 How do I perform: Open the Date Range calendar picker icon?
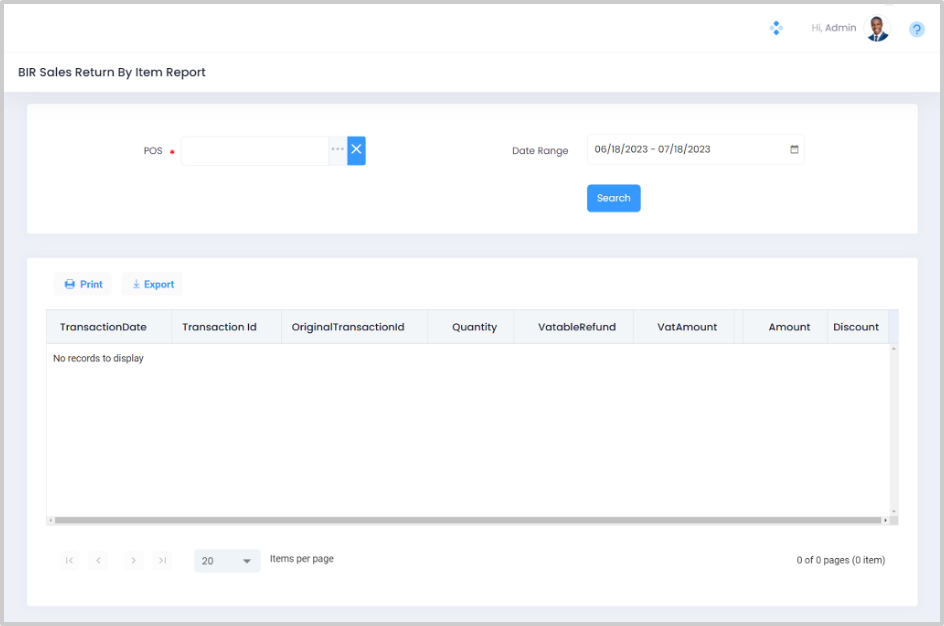[x=795, y=149]
